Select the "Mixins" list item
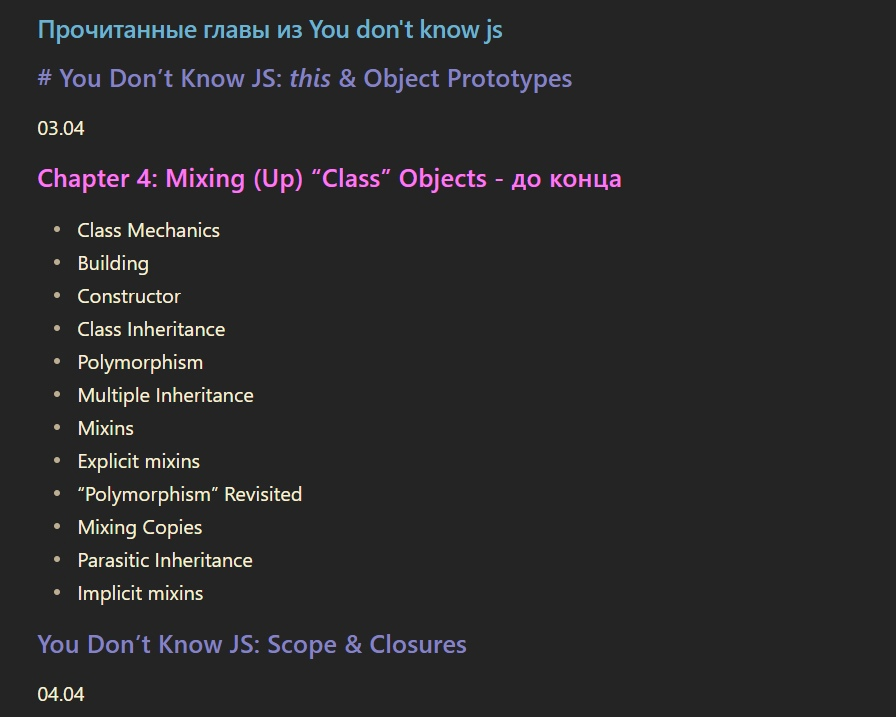 (x=105, y=428)
